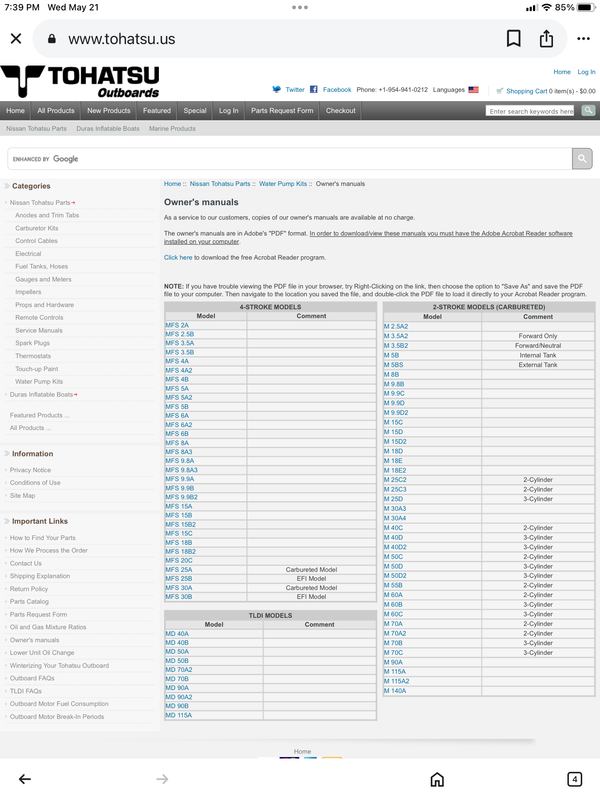
Task: Tap the battery indicator in status bar
Action: (x=586, y=8)
